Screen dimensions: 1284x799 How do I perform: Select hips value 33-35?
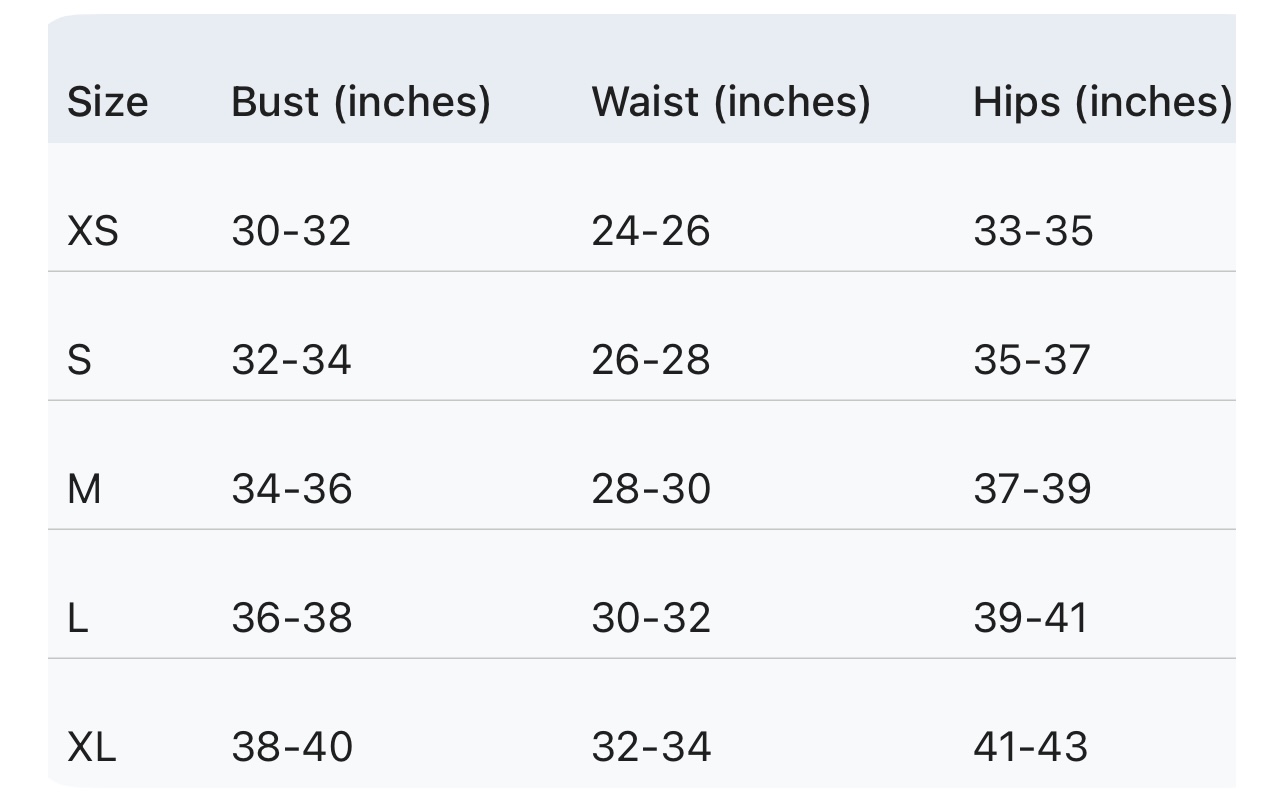pos(1033,231)
